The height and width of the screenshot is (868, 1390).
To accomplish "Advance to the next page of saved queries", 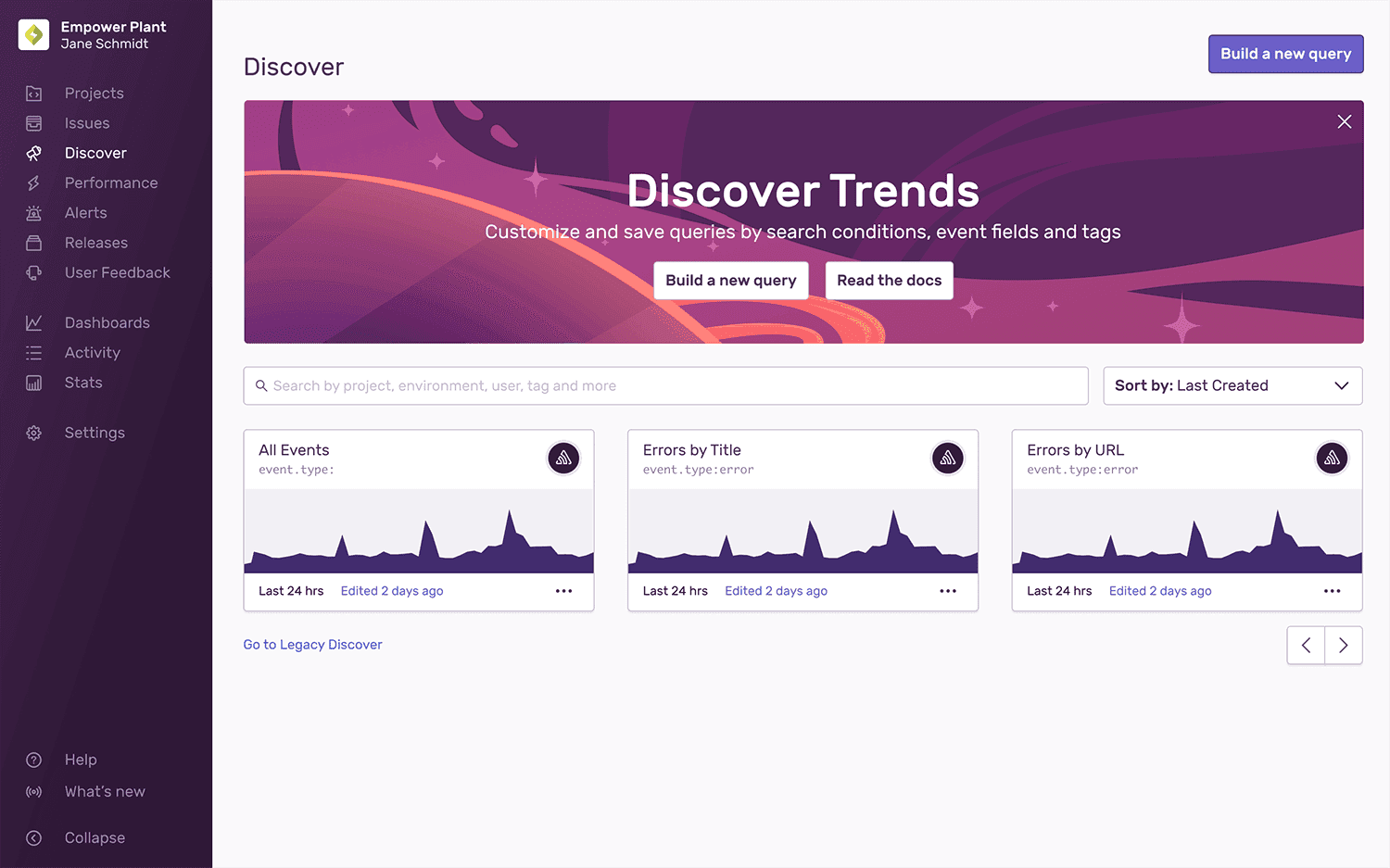I will pos(1343,645).
